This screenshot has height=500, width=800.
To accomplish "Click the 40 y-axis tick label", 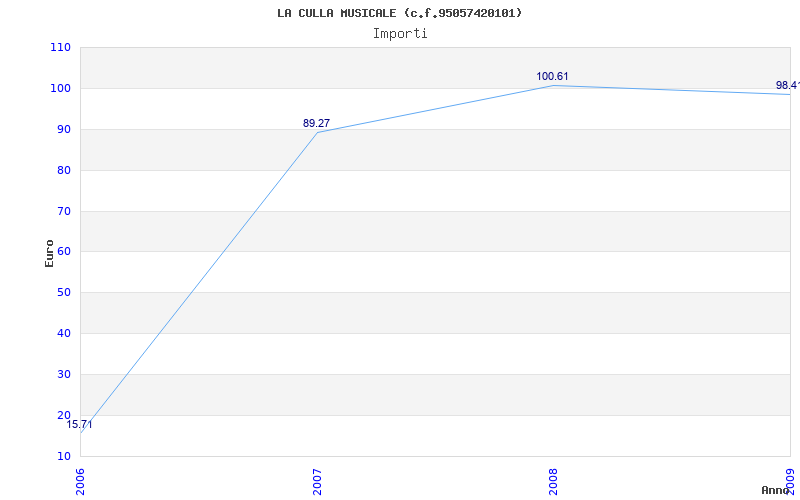I will point(63,333).
